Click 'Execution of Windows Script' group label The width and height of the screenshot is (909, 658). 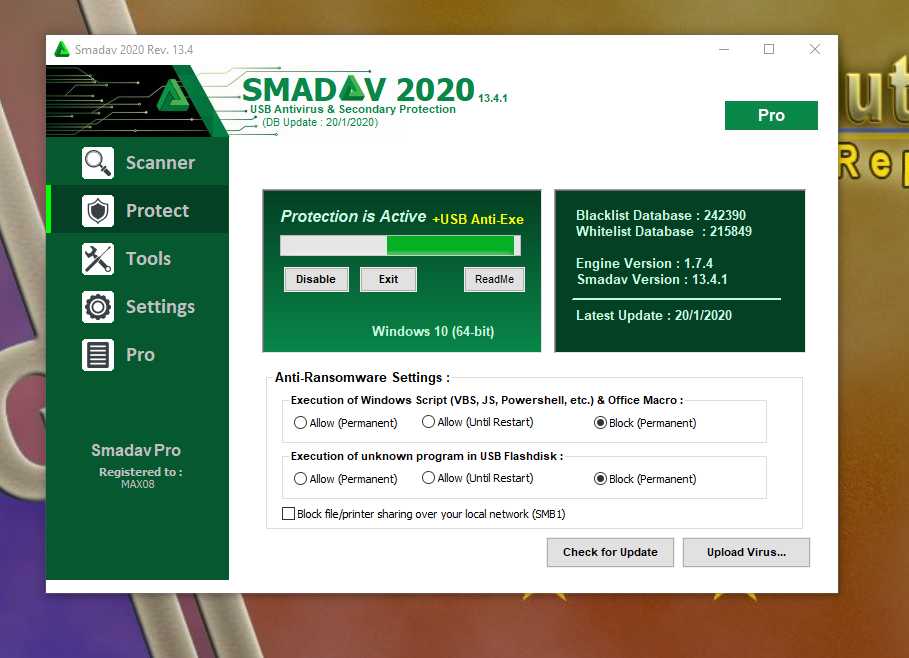[x=486, y=400]
